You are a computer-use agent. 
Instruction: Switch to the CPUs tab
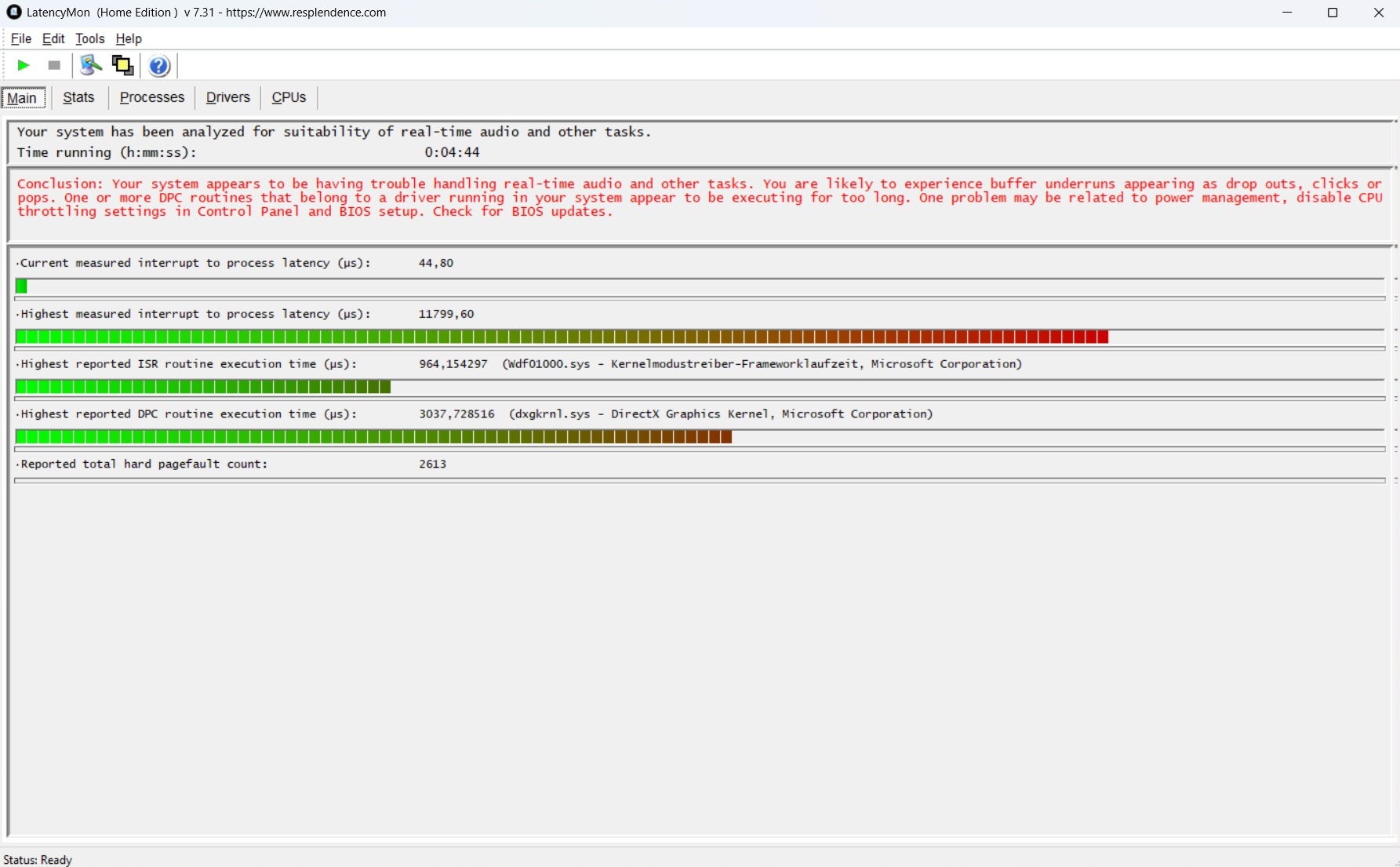(289, 97)
